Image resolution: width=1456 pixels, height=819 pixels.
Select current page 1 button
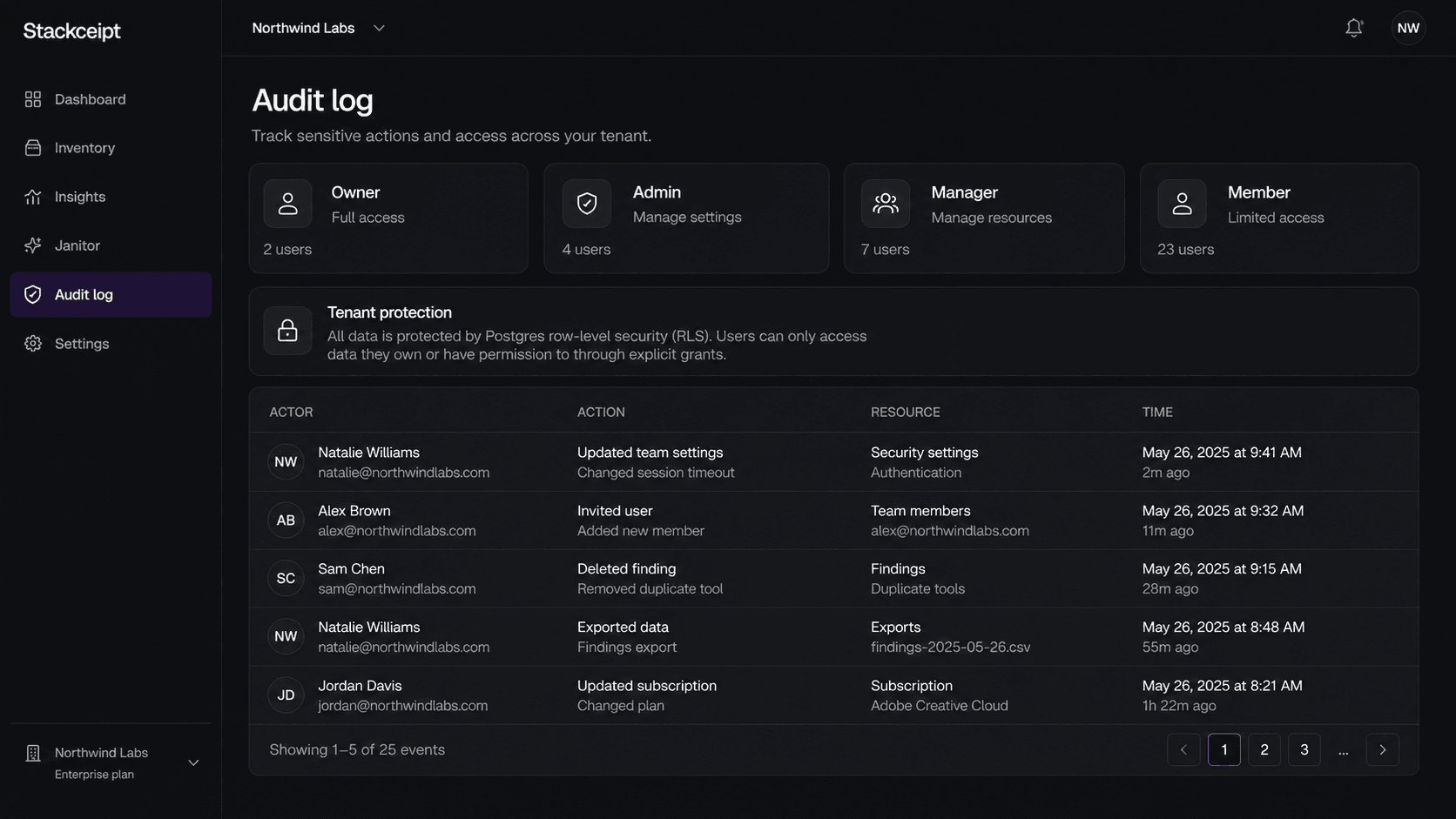pos(1224,749)
